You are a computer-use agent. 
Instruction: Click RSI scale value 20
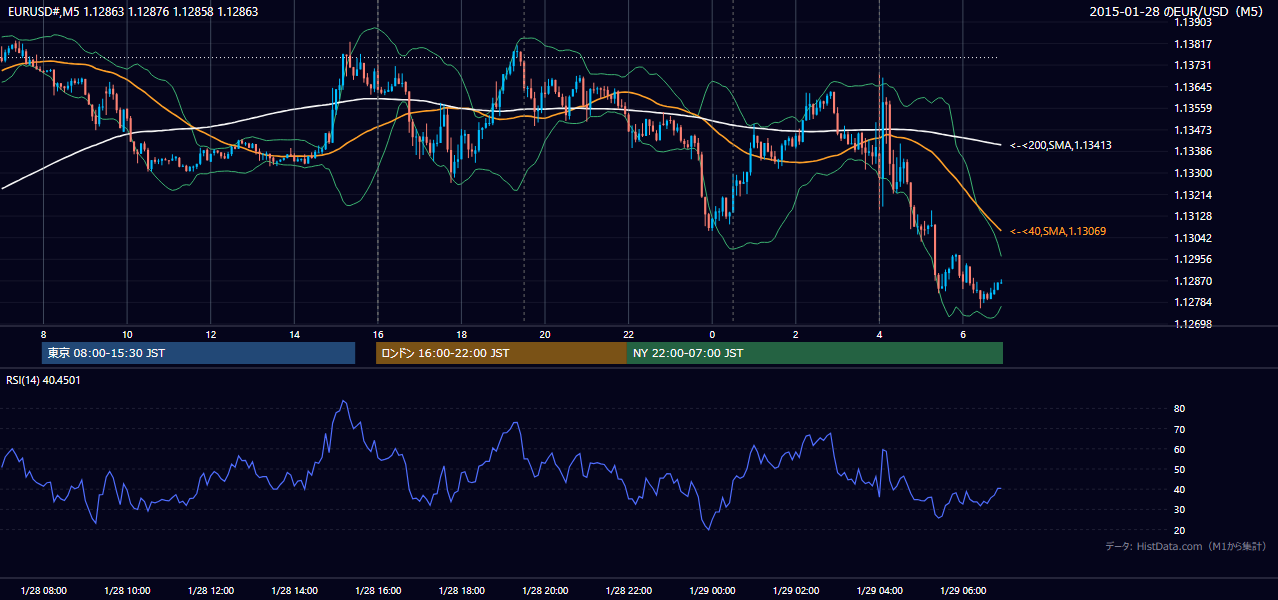click(x=1180, y=530)
